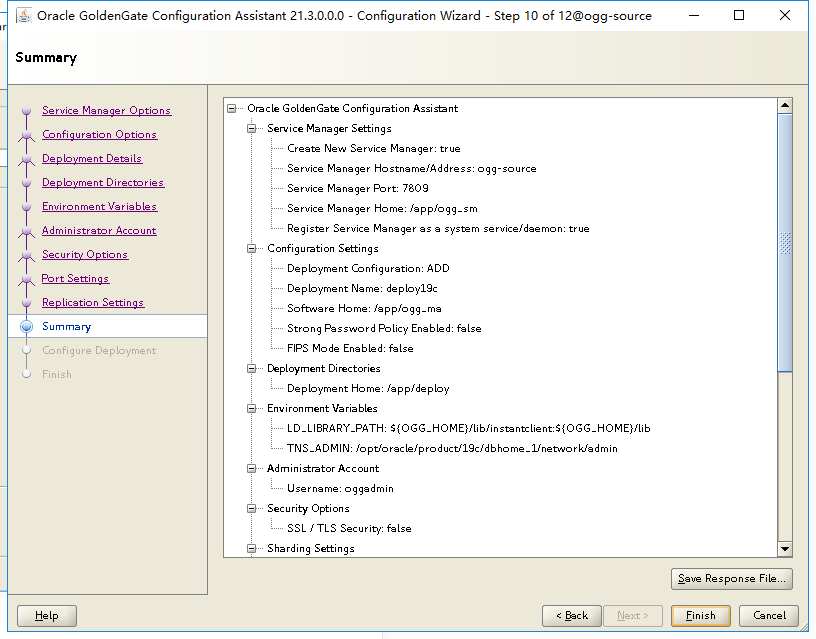816x639 pixels.
Task: Collapse the Administrator Account node
Action: pyautogui.click(x=252, y=468)
